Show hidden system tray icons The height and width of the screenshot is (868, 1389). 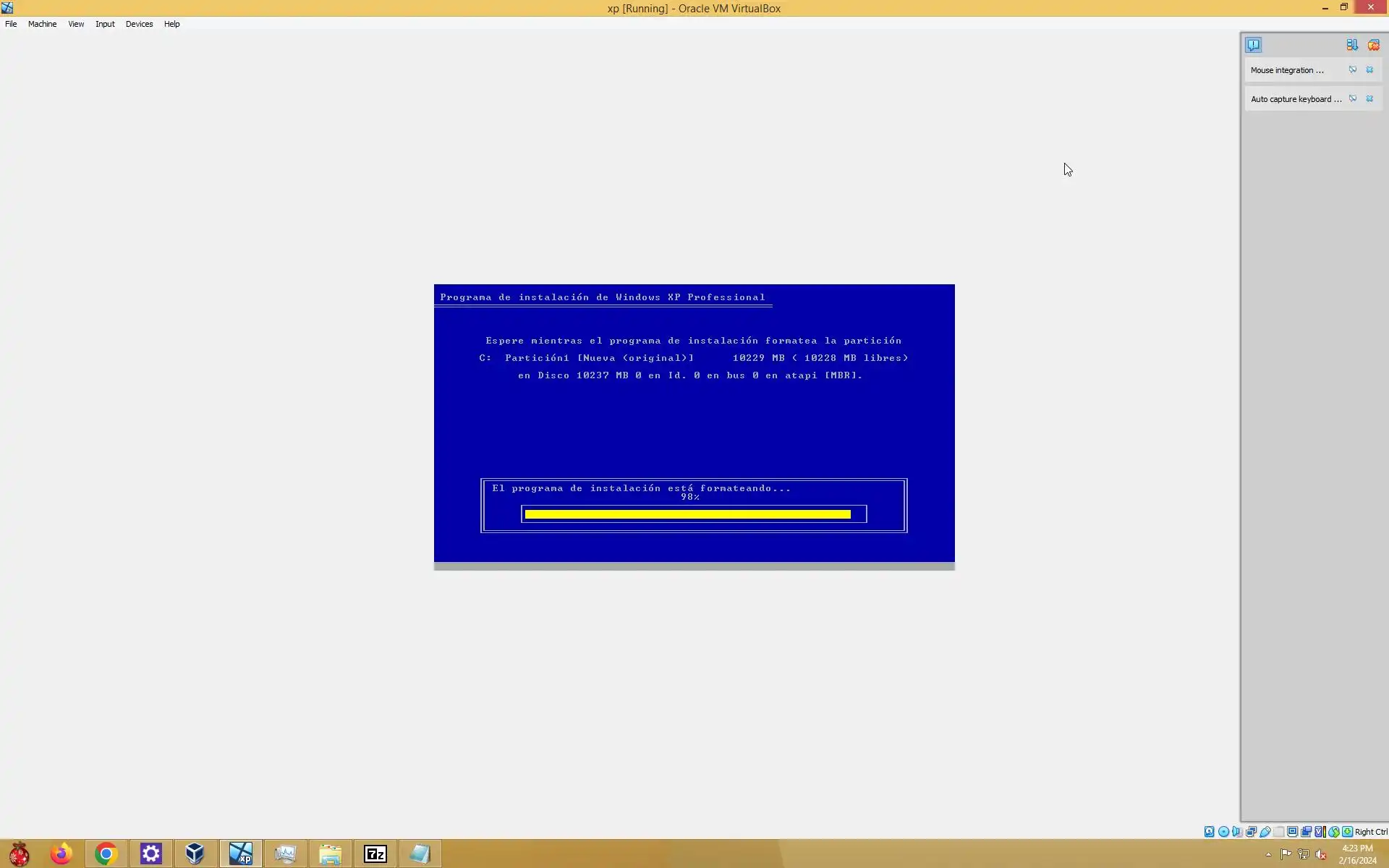(1268, 854)
